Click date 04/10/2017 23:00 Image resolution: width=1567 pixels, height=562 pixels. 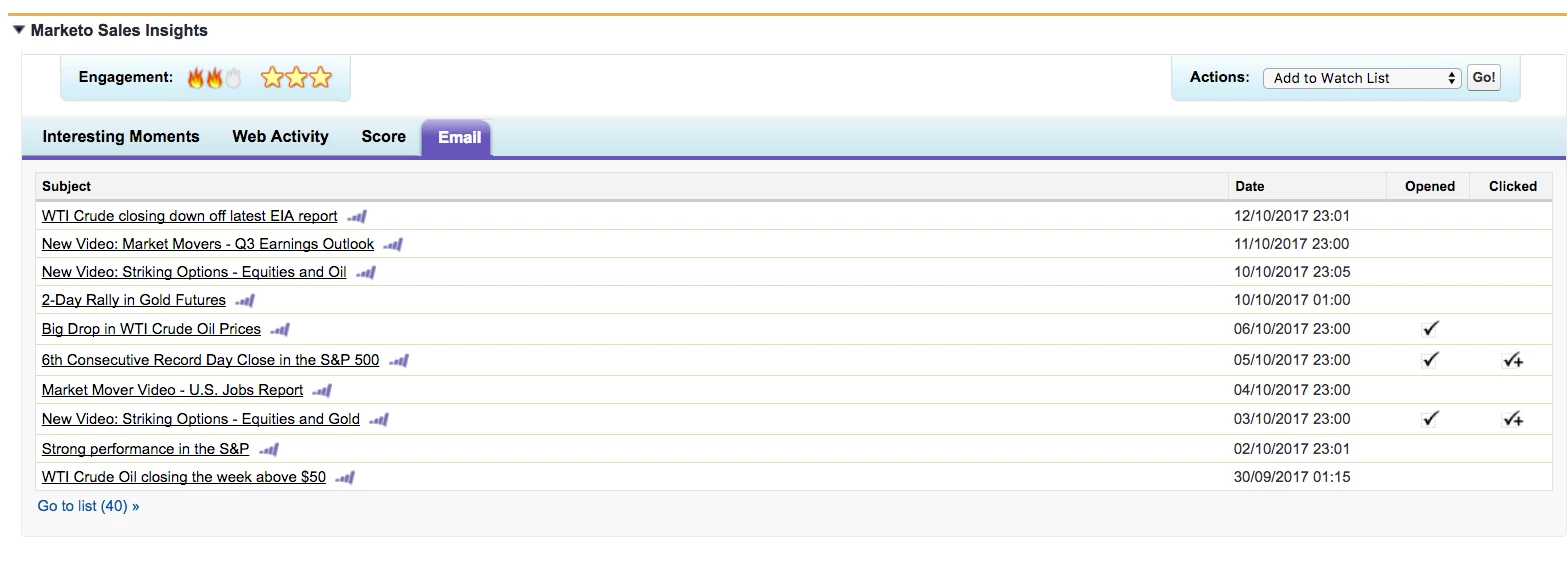click(1292, 390)
